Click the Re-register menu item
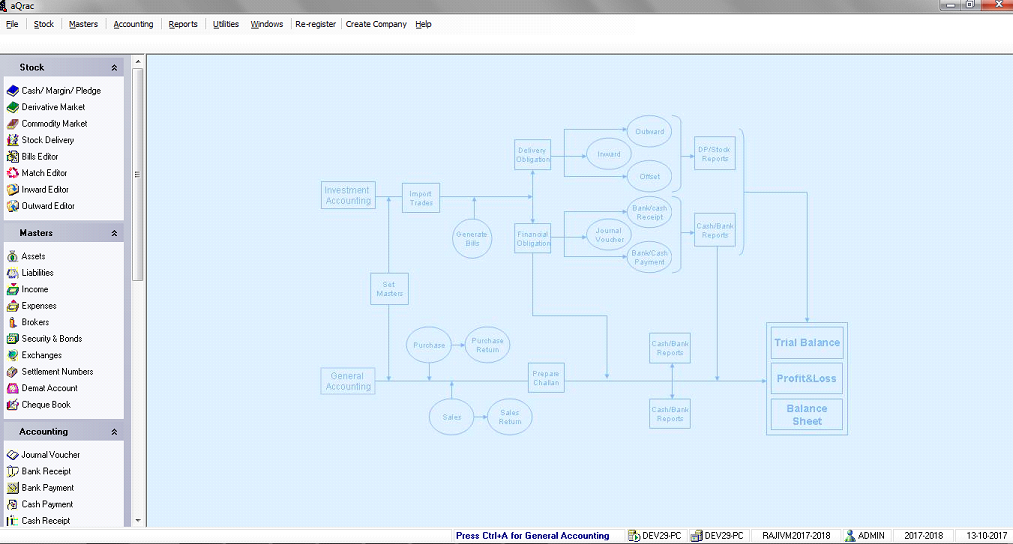The width and height of the screenshot is (1013, 544). (x=315, y=24)
